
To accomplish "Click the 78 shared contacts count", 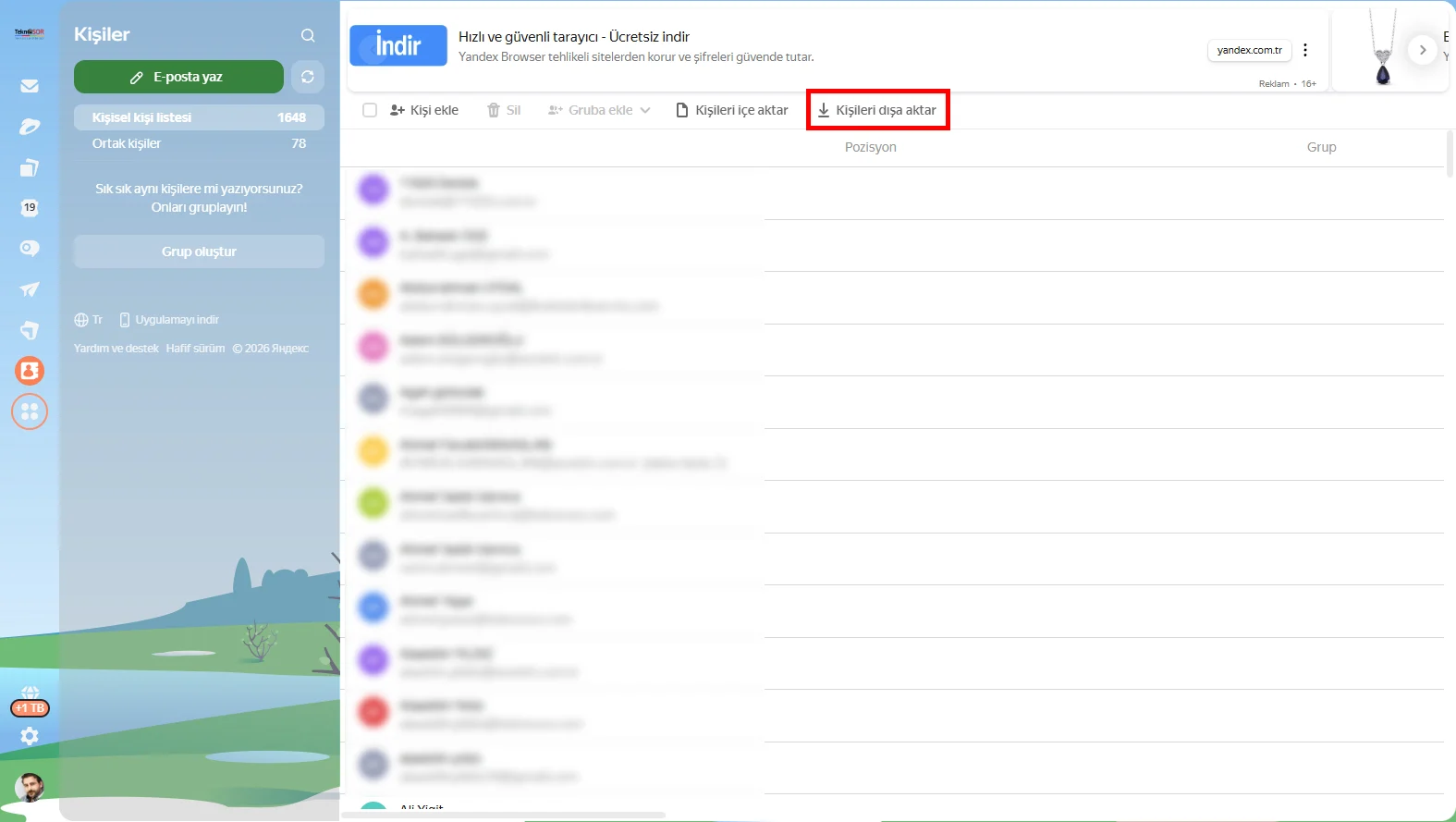I will point(299,143).
